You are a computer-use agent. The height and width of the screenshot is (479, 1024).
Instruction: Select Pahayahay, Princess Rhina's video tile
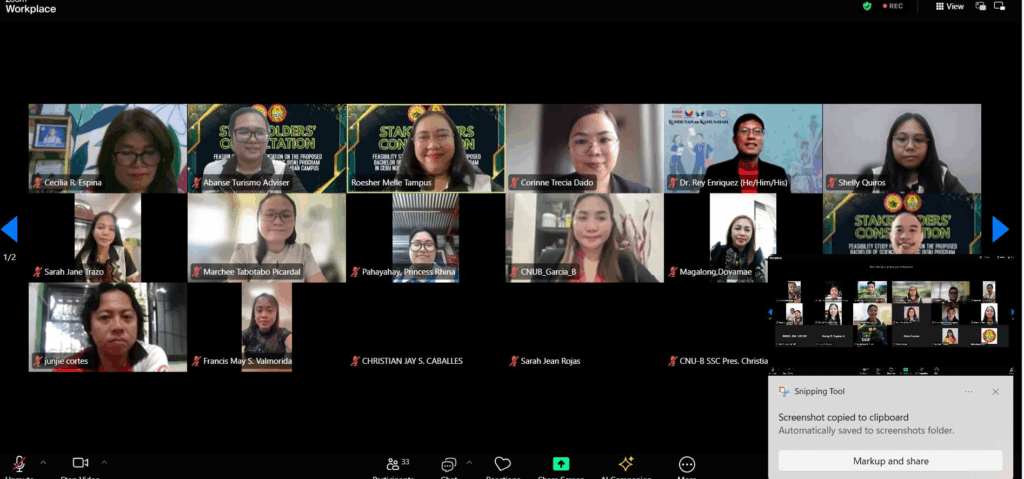(426, 238)
